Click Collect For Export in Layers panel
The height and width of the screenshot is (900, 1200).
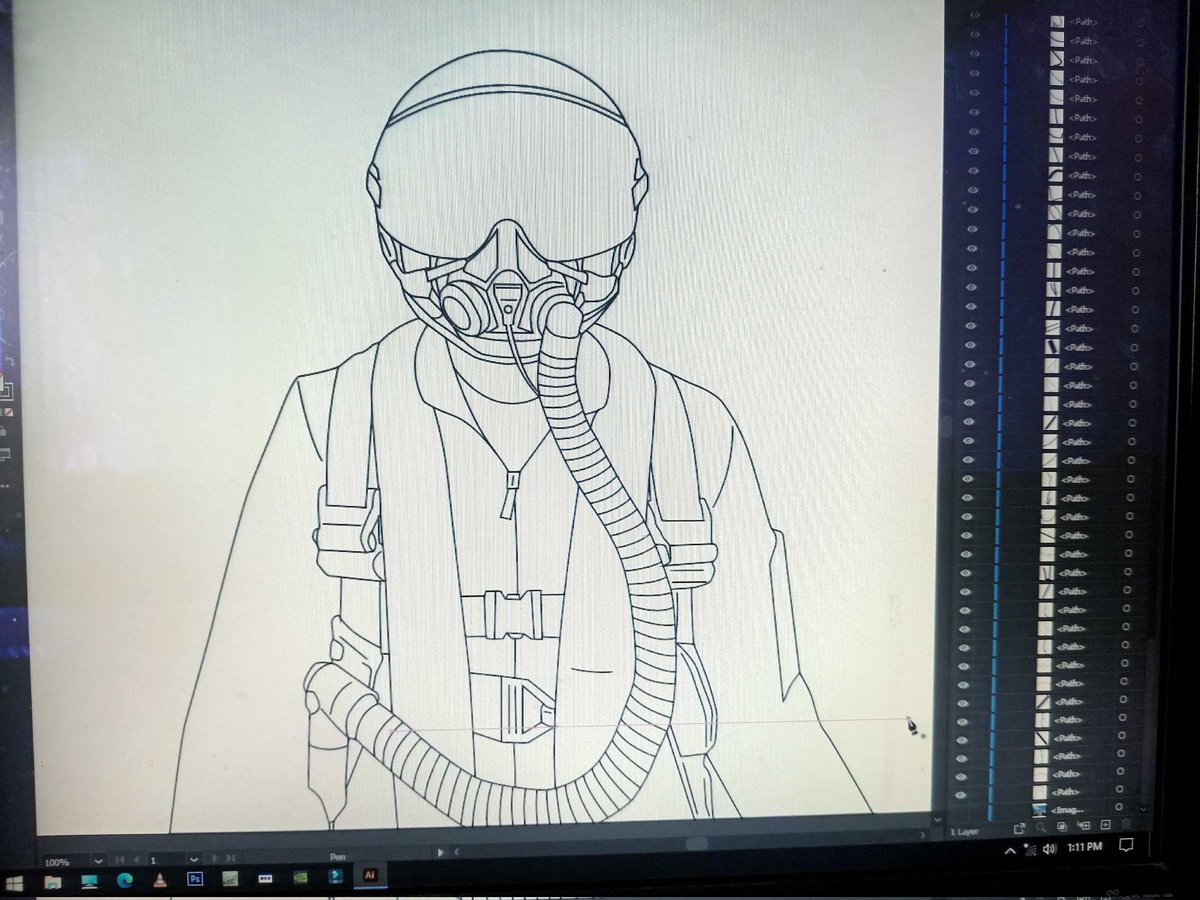[1019, 827]
